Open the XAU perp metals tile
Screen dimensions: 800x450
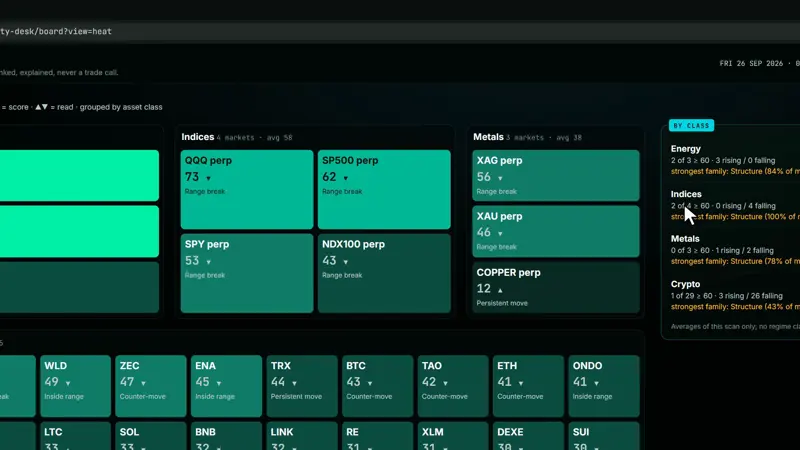556,231
